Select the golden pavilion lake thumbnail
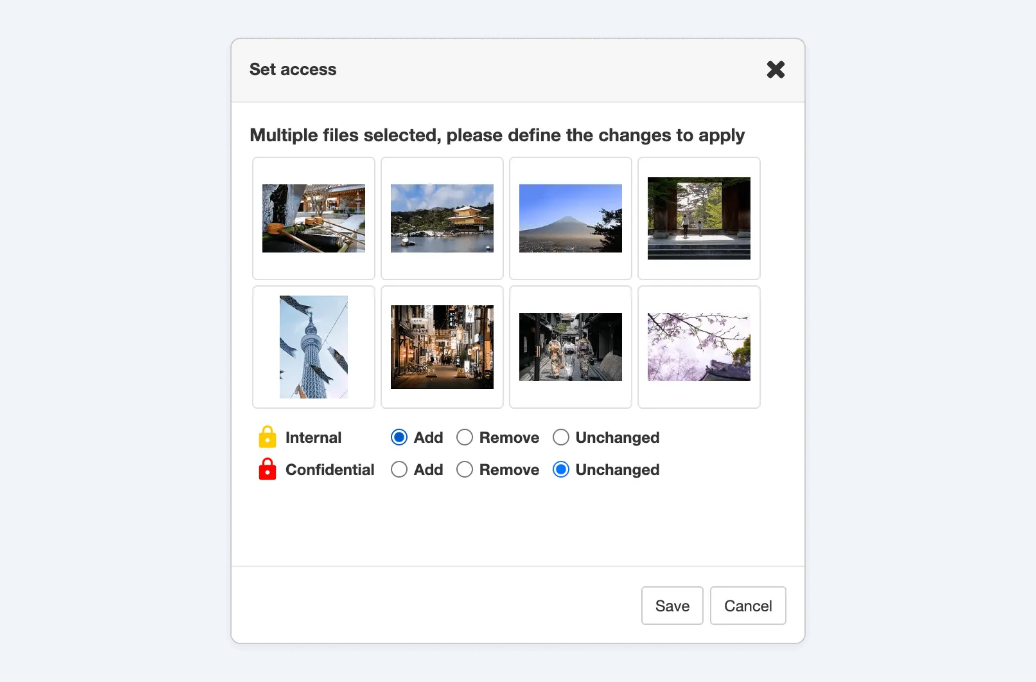This screenshot has width=1036, height=682. tap(442, 218)
